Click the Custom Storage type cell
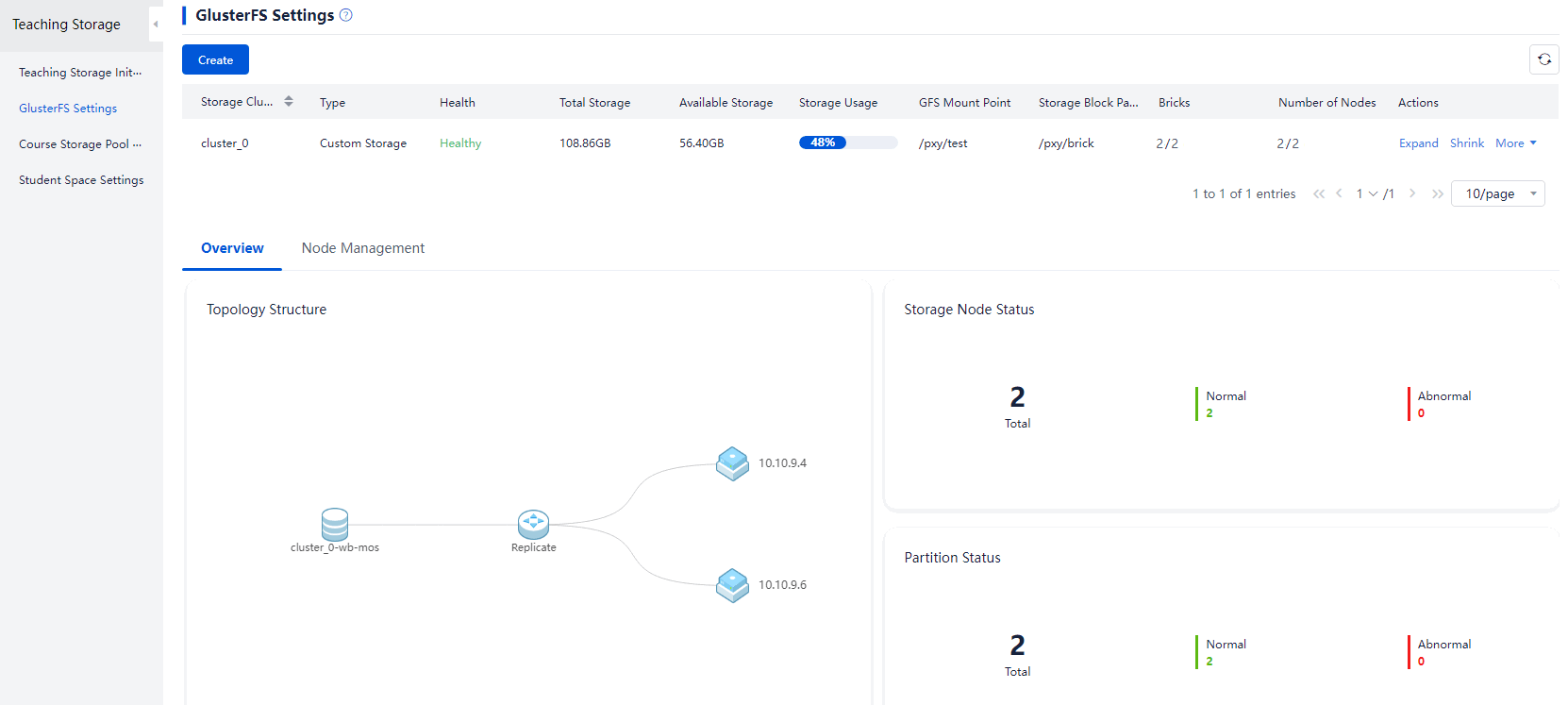This screenshot has height=705, width=1568. point(363,143)
